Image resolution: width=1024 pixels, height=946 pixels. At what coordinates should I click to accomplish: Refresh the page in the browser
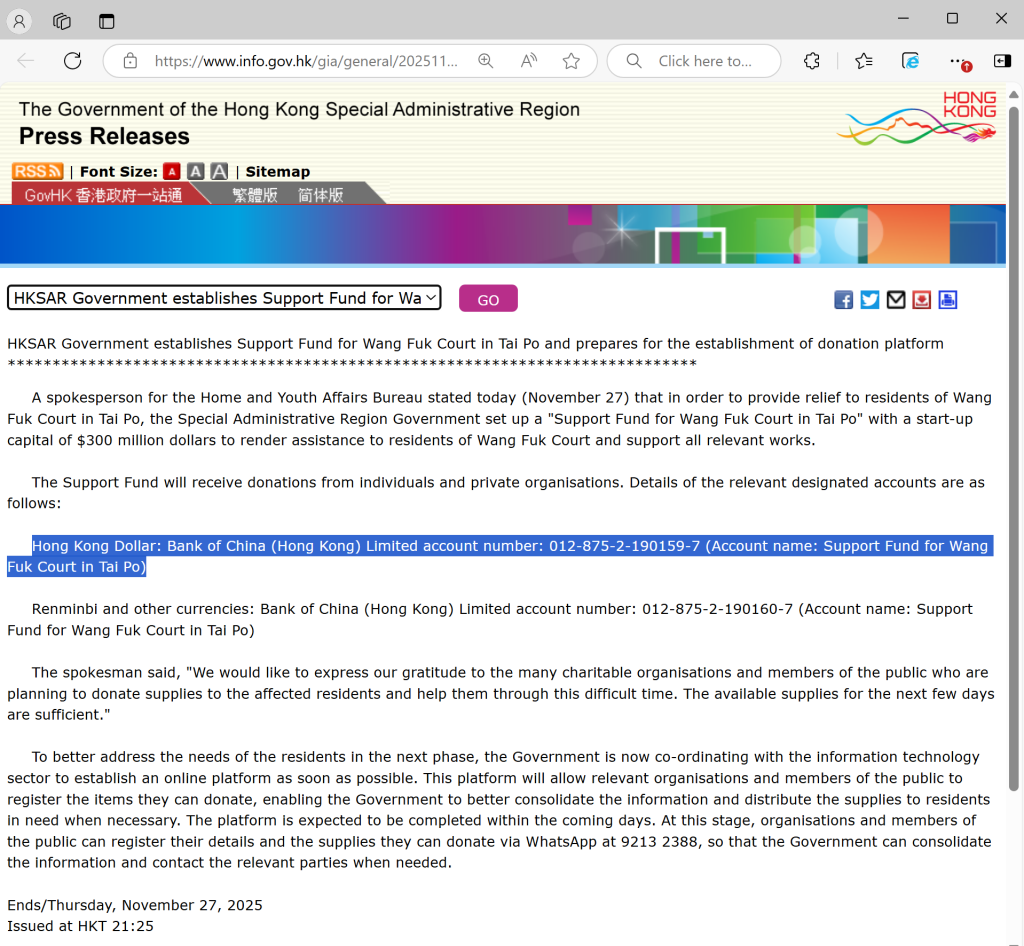pyautogui.click(x=72, y=61)
